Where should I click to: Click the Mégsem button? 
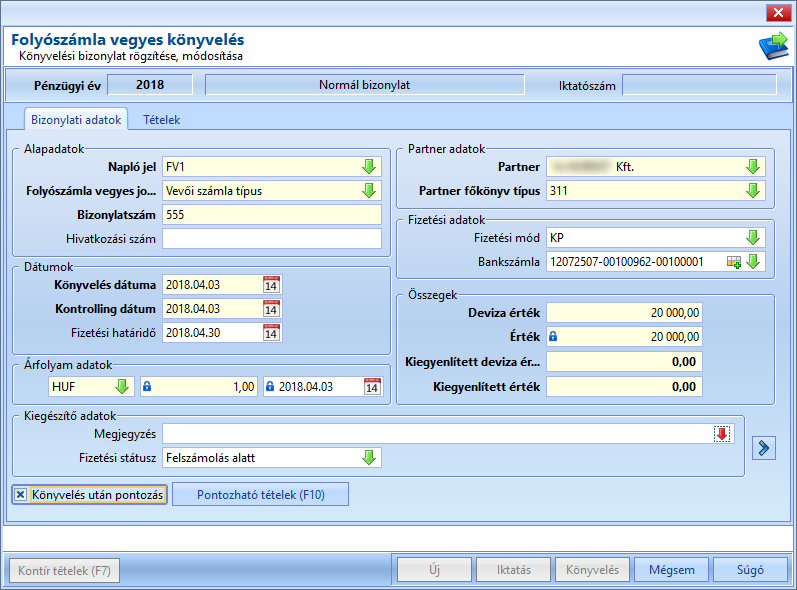tap(671, 570)
